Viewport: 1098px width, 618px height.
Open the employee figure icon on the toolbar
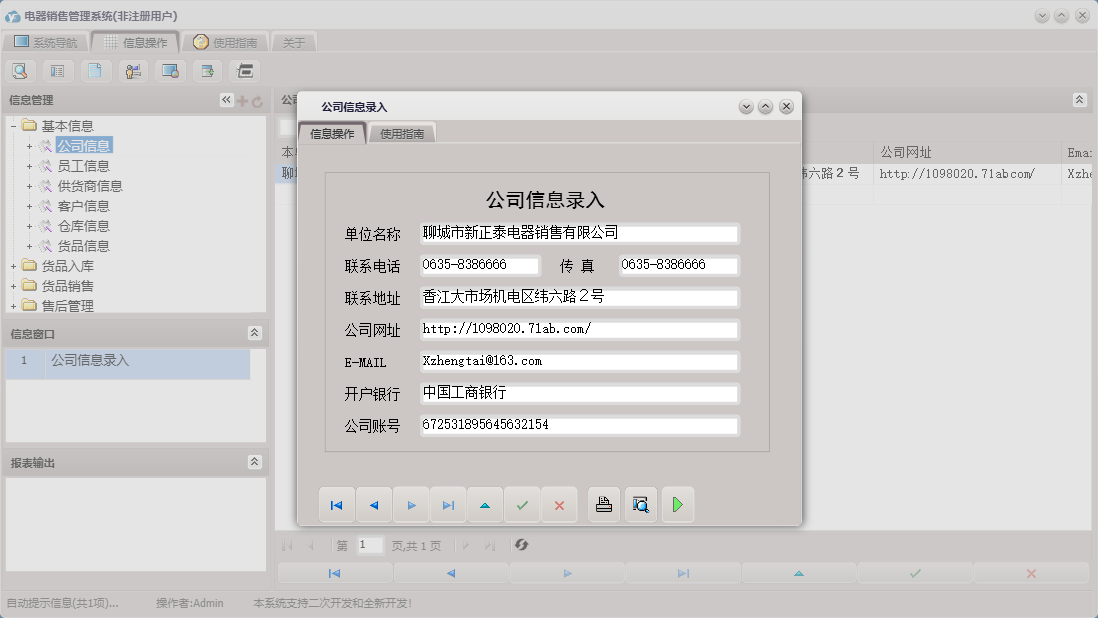click(132, 71)
